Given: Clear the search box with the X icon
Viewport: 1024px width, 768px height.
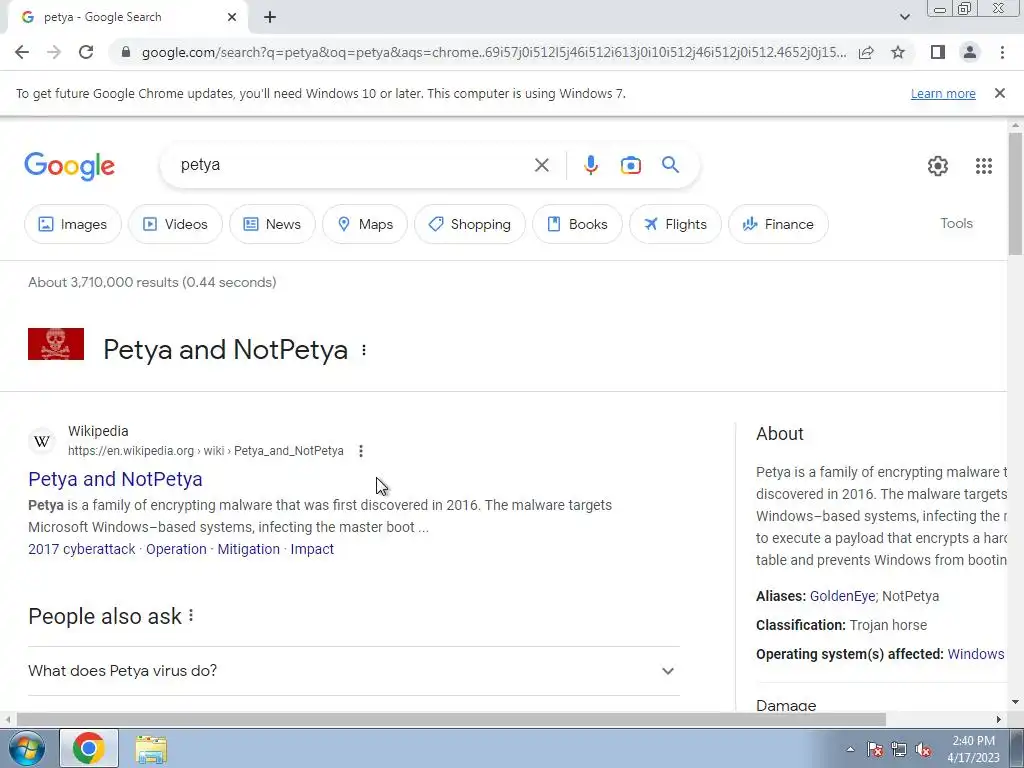Looking at the screenshot, I should click(x=541, y=165).
